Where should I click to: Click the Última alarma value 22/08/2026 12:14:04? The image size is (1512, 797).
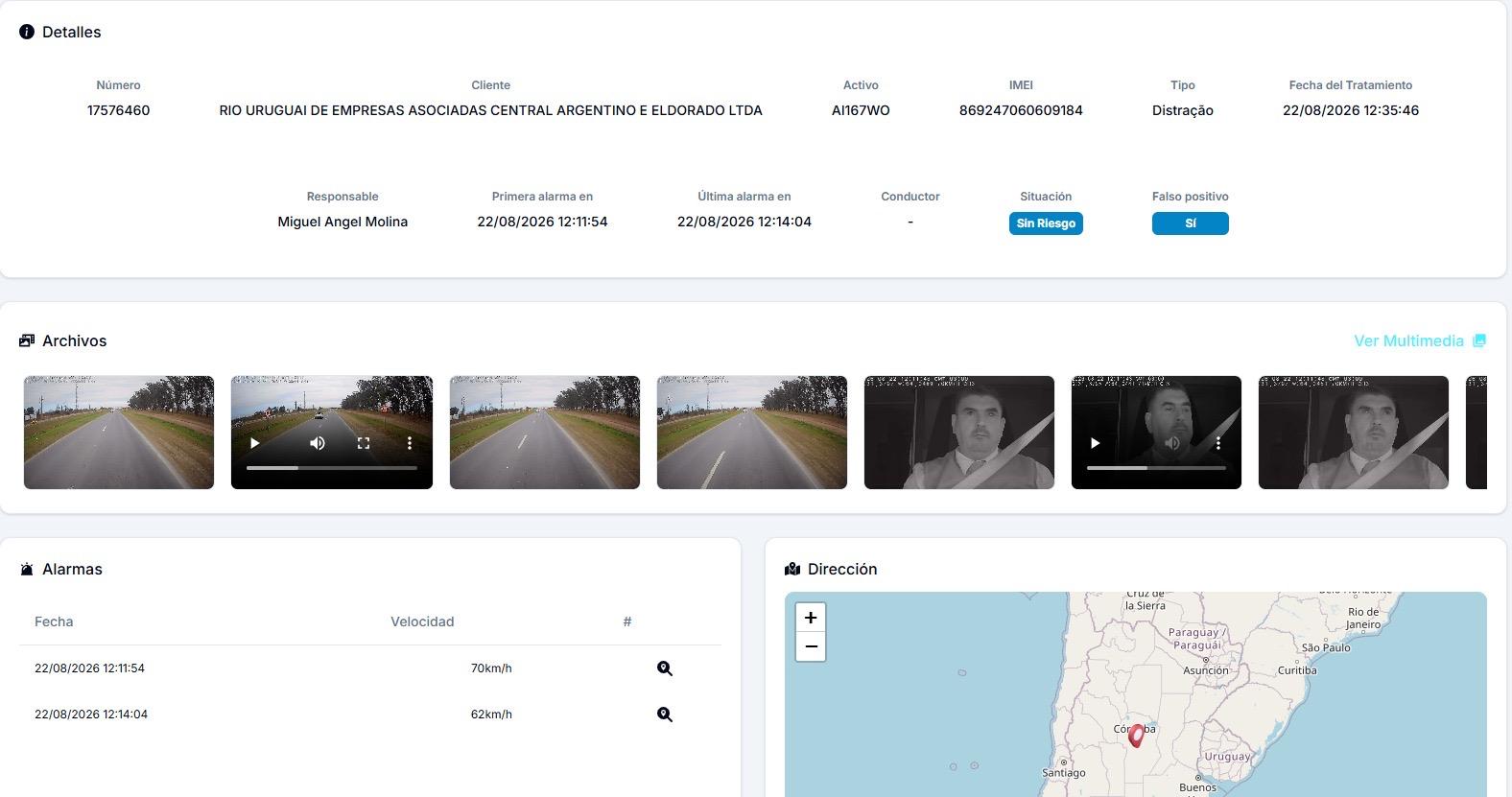[744, 222]
